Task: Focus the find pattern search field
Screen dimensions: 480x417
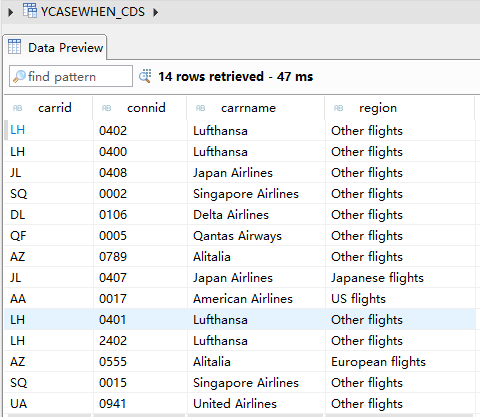Action: pyautogui.click(x=71, y=76)
